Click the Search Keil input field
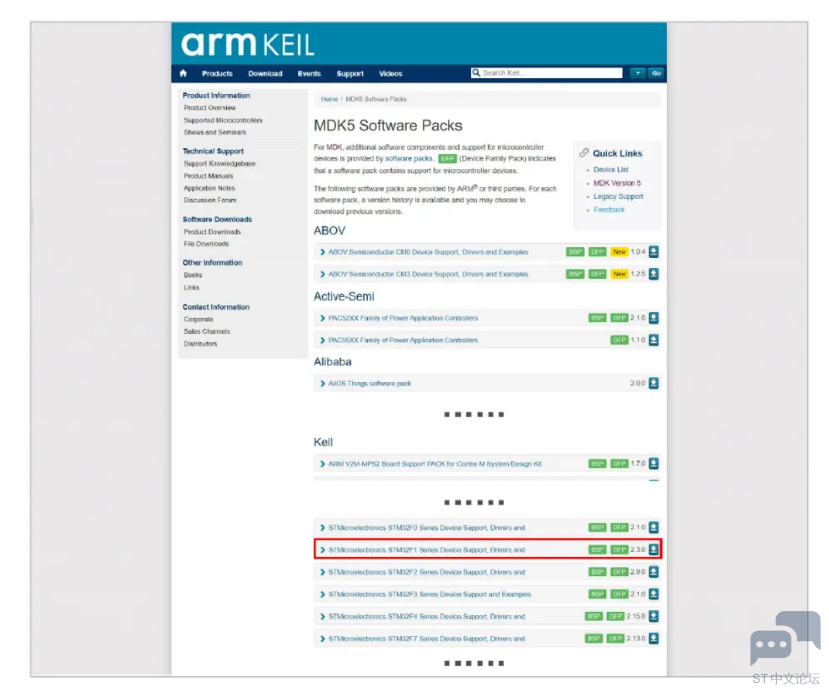829x694 pixels. pyautogui.click(x=550, y=73)
